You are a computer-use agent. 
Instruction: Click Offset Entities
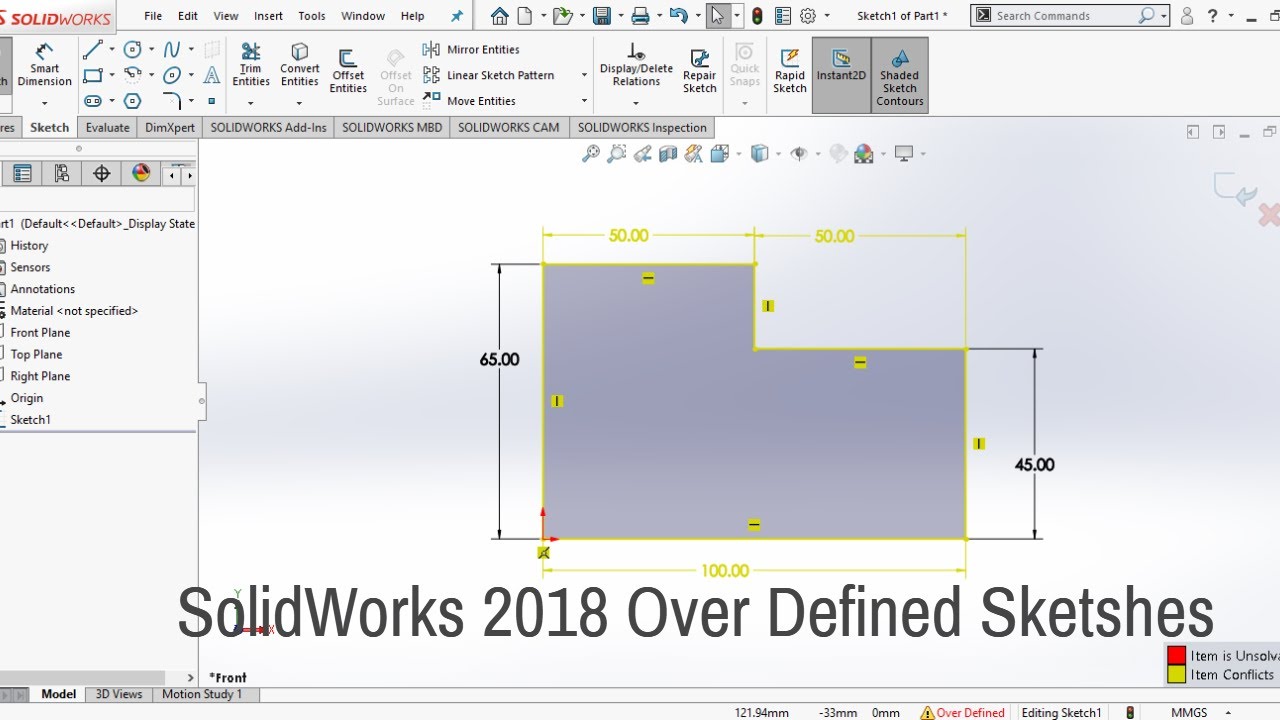(348, 72)
